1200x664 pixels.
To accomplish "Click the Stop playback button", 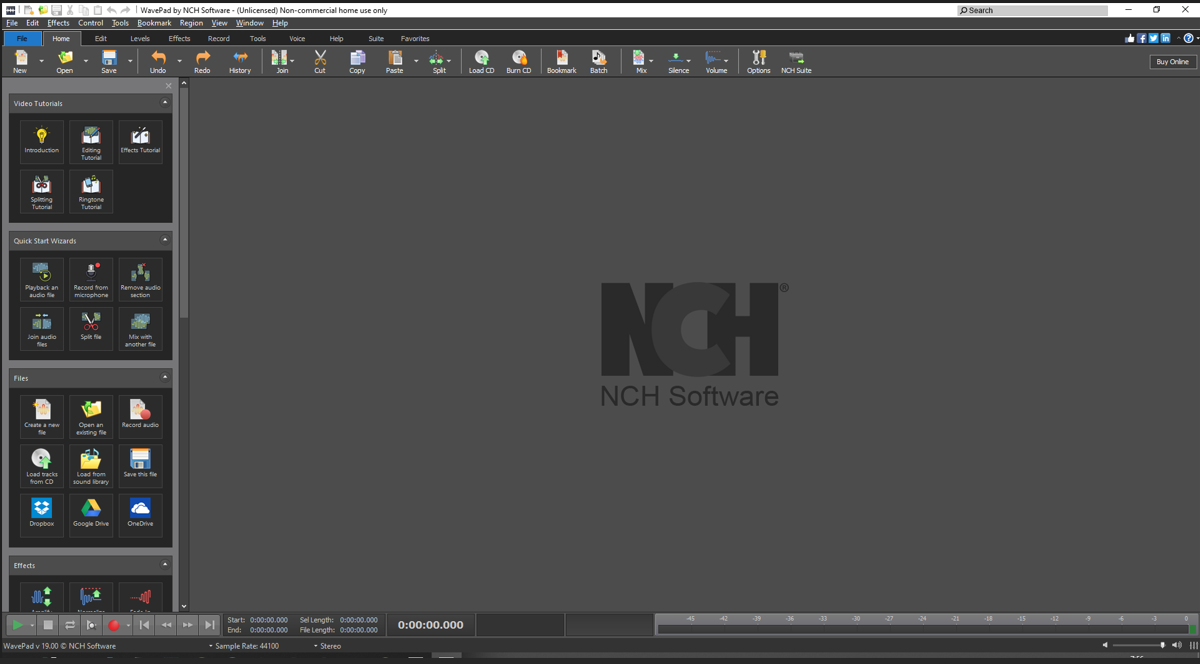I will pyautogui.click(x=48, y=625).
